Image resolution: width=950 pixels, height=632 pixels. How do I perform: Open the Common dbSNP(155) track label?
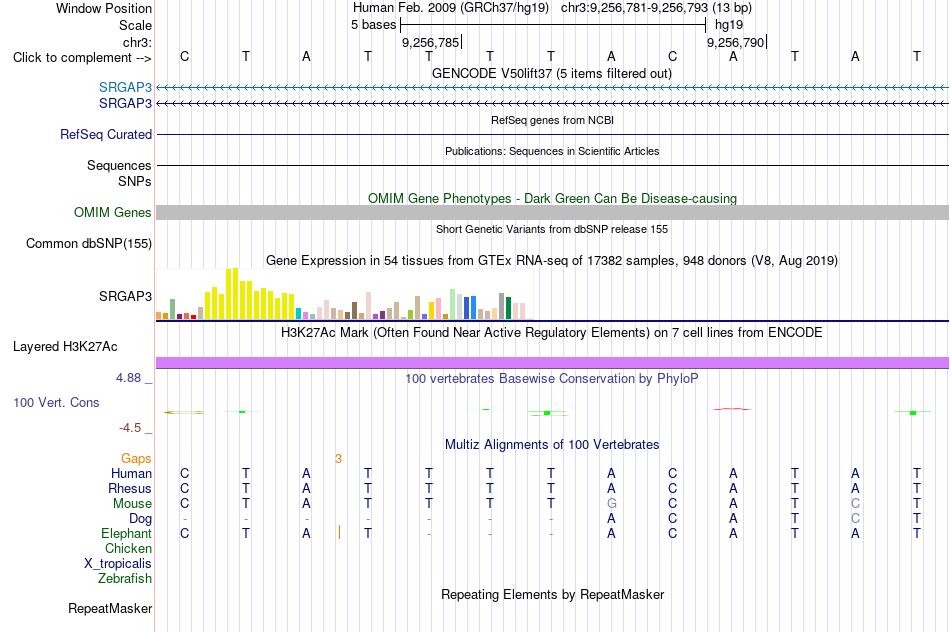coord(89,244)
